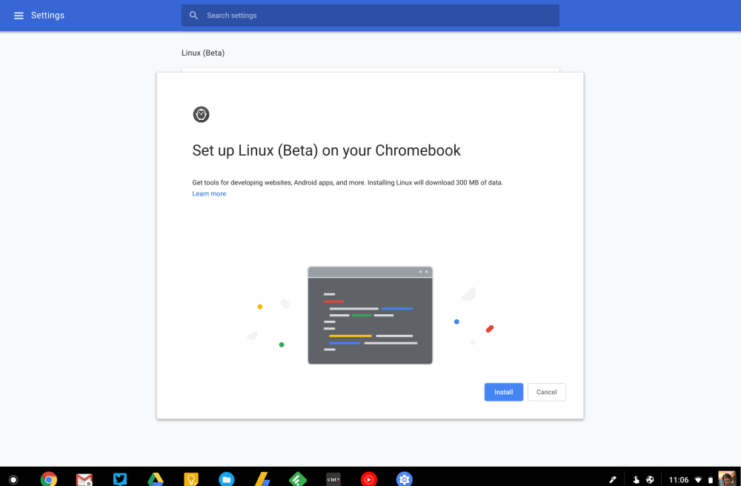Open Gmail from the shelf
Viewport: 741px width, 486px height.
click(84, 478)
